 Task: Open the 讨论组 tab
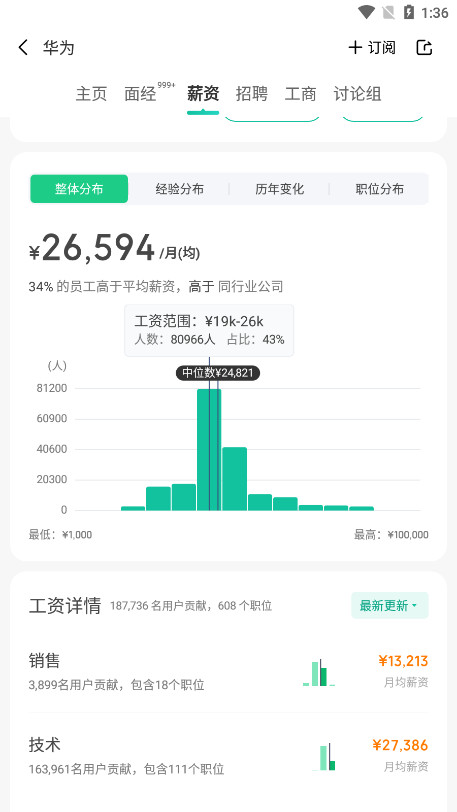click(358, 94)
